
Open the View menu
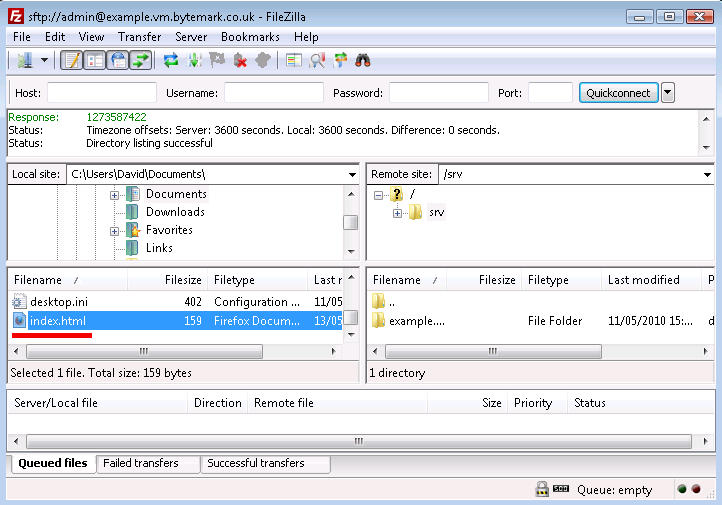pyautogui.click(x=91, y=37)
